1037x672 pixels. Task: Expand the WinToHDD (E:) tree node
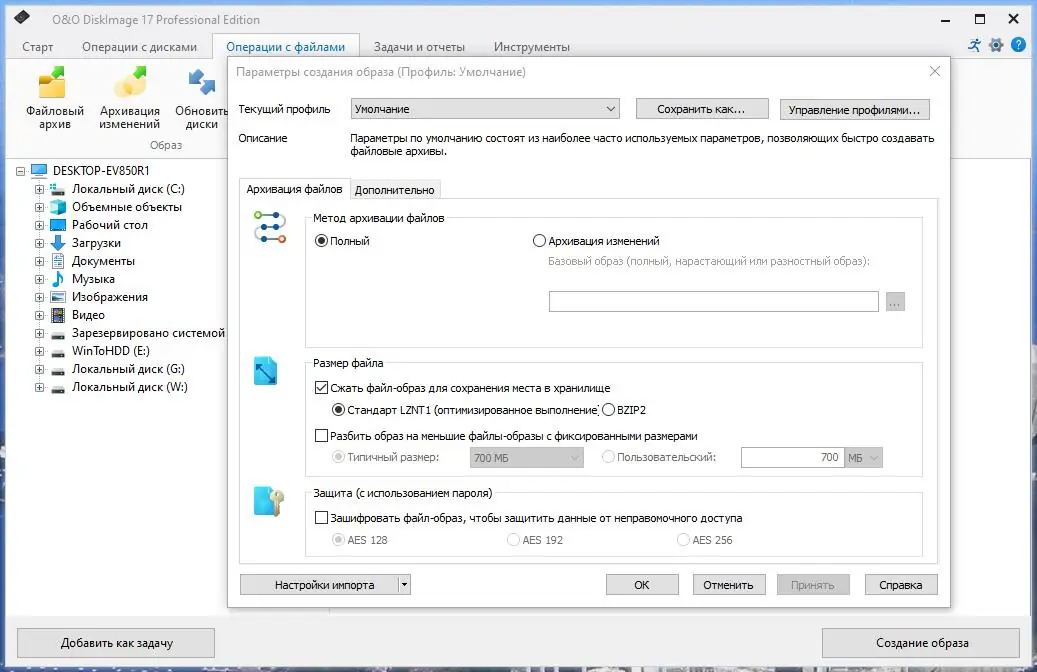click(x=39, y=352)
